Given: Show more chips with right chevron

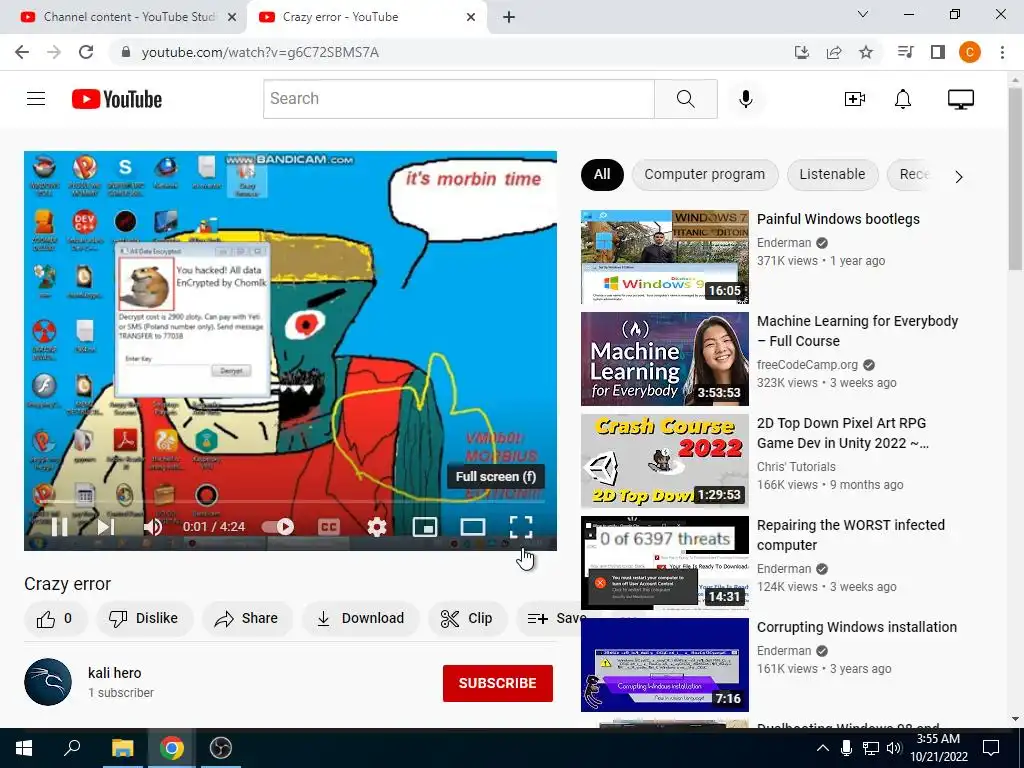Looking at the screenshot, I should (958, 176).
